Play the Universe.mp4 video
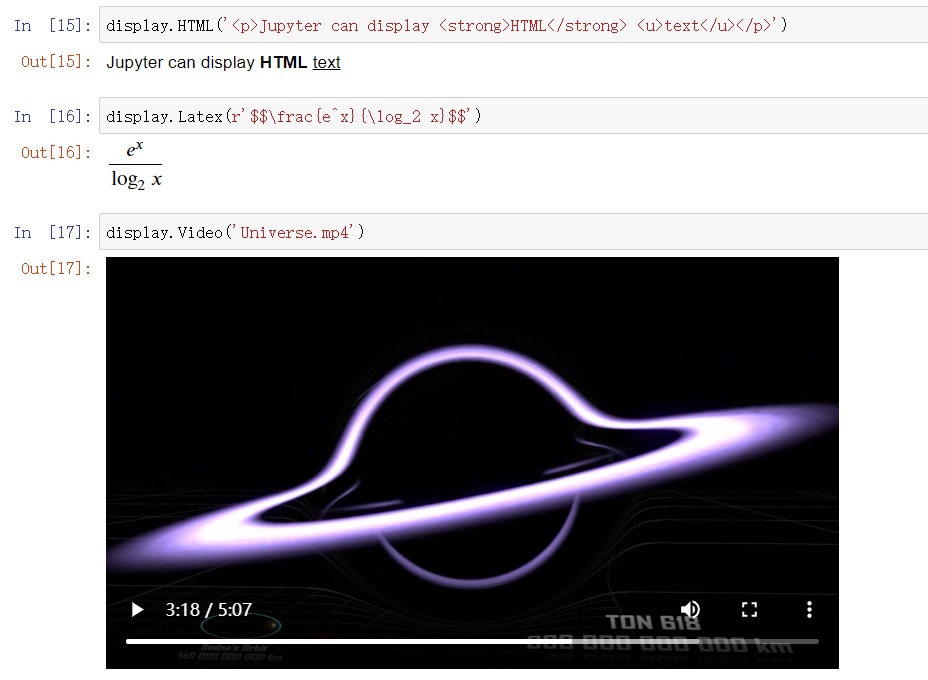The height and width of the screenshot is (680, 928). pos(137,610)
